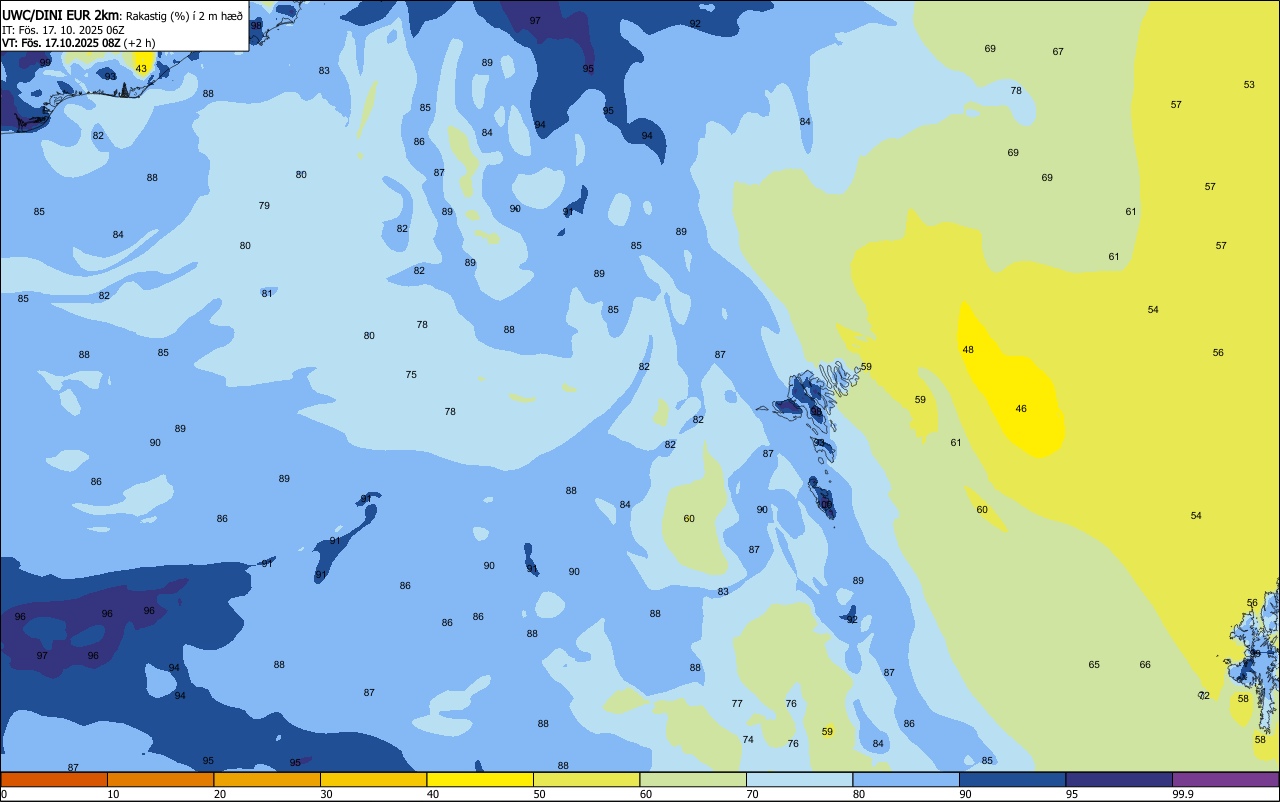This screenshot has width=1280, height=802.
Task: Click the humidity value 77 on the map
Action: 737,704
